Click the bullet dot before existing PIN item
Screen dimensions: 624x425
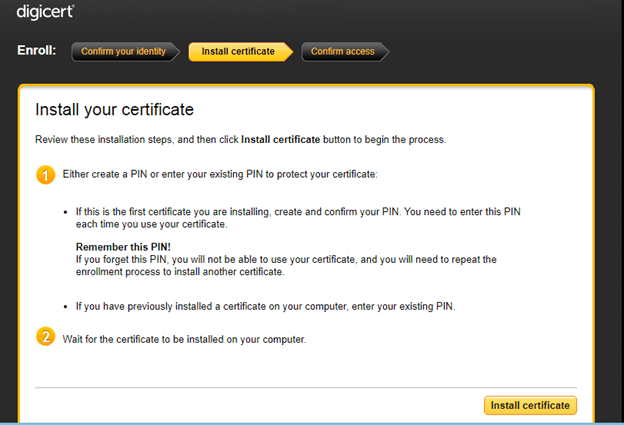[66, 306]
